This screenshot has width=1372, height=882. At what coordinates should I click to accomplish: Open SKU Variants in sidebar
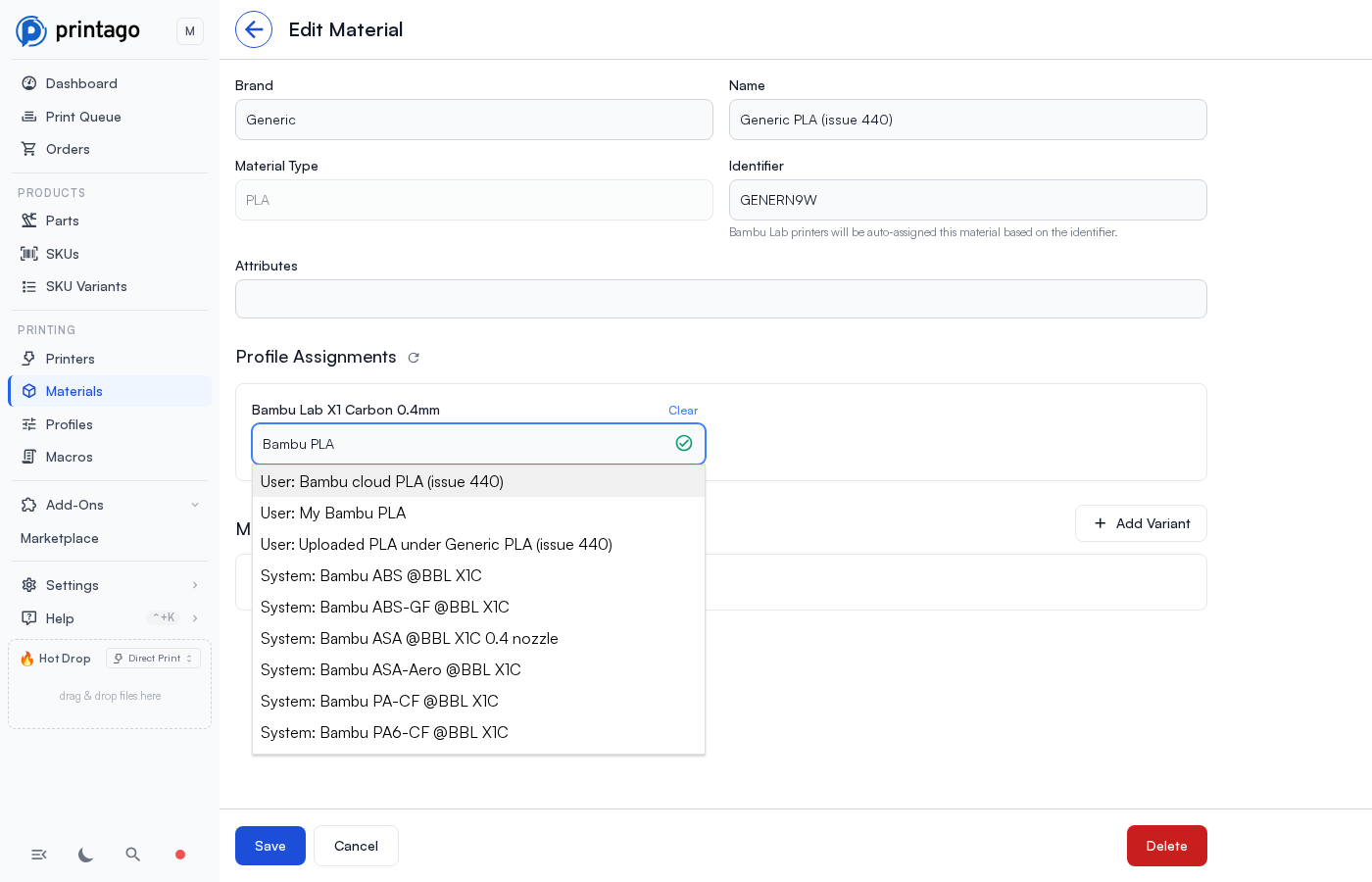(110, 286)
